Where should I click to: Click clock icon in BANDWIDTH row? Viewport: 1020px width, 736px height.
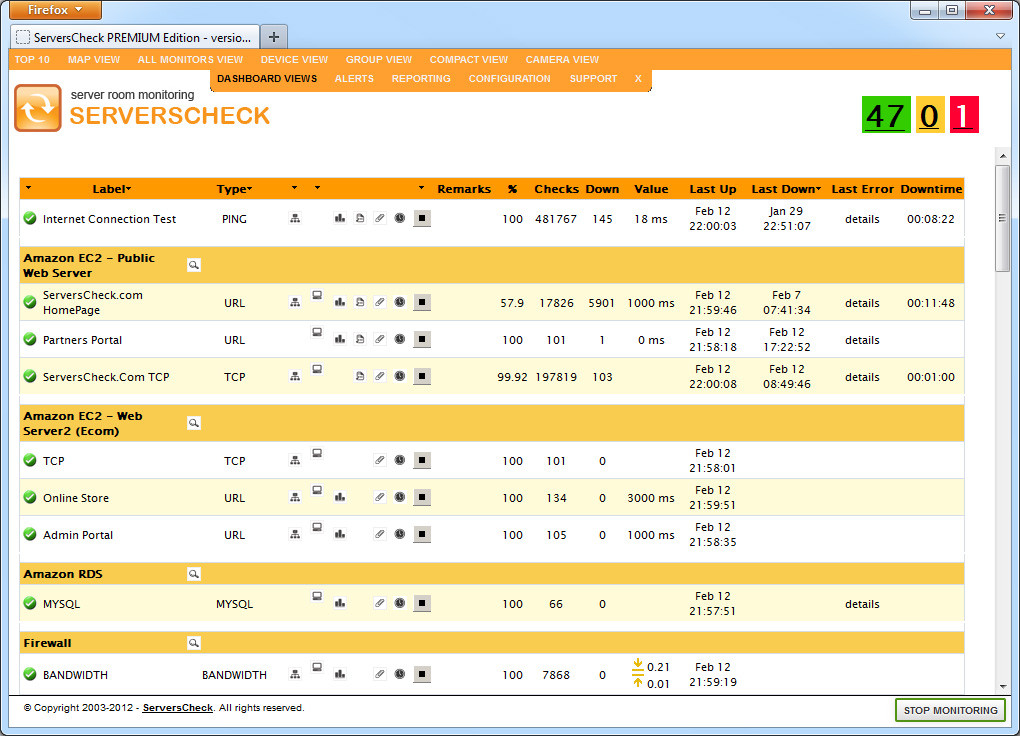400,674
